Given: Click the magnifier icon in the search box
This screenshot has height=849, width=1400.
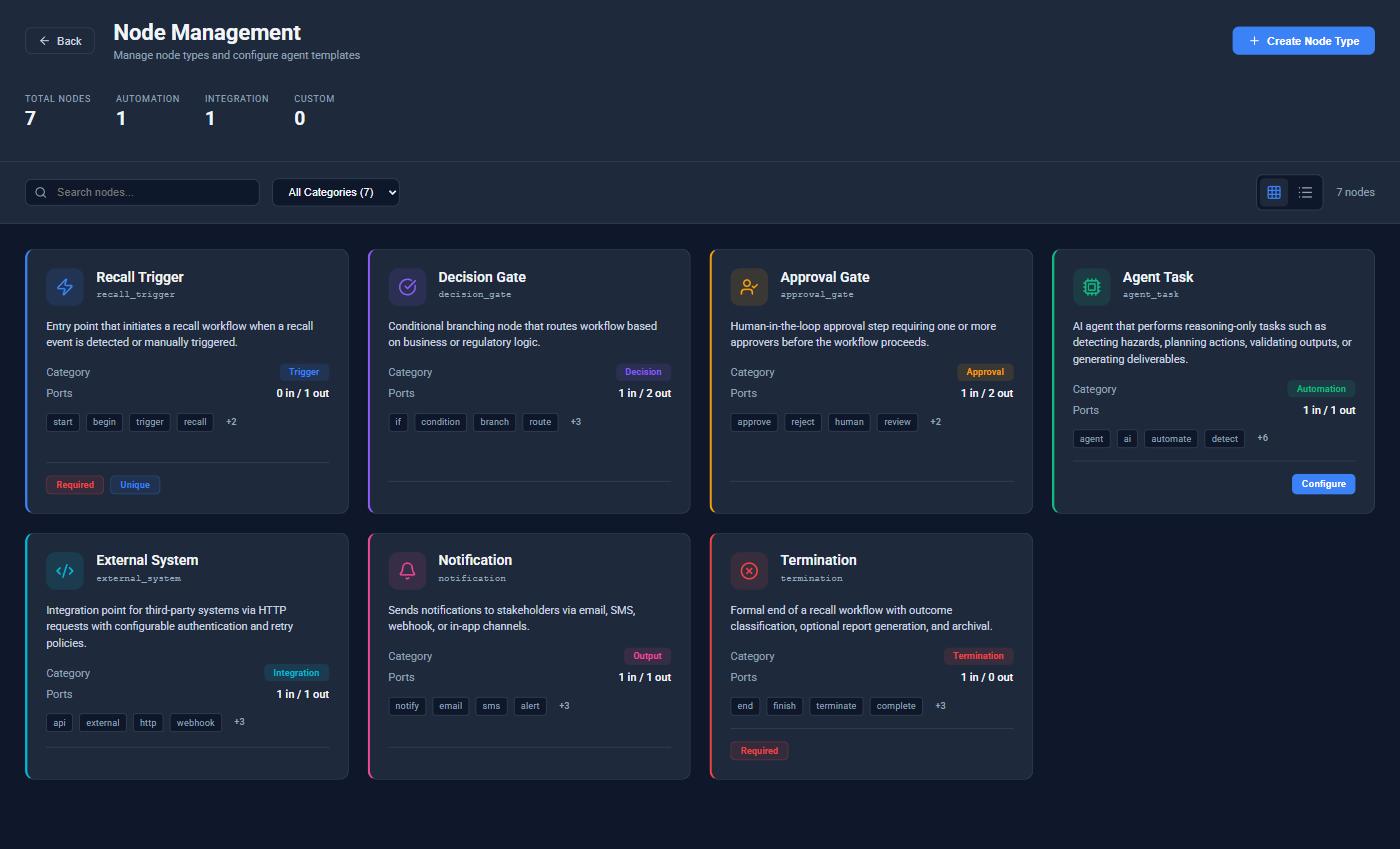Looking at the screenshot, I should [x=41, y=192].
